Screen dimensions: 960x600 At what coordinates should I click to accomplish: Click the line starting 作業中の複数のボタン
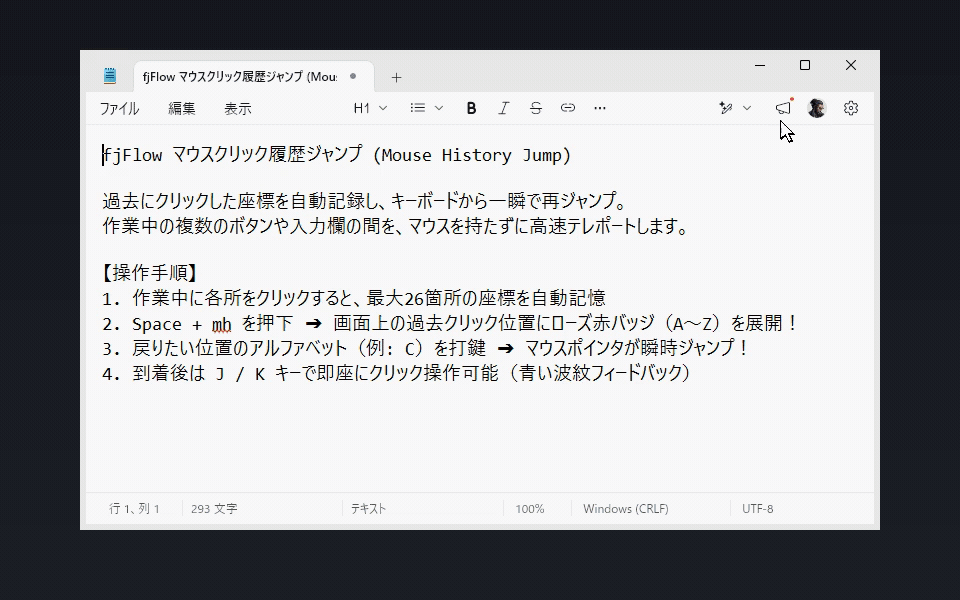click(x=396, y=226)
